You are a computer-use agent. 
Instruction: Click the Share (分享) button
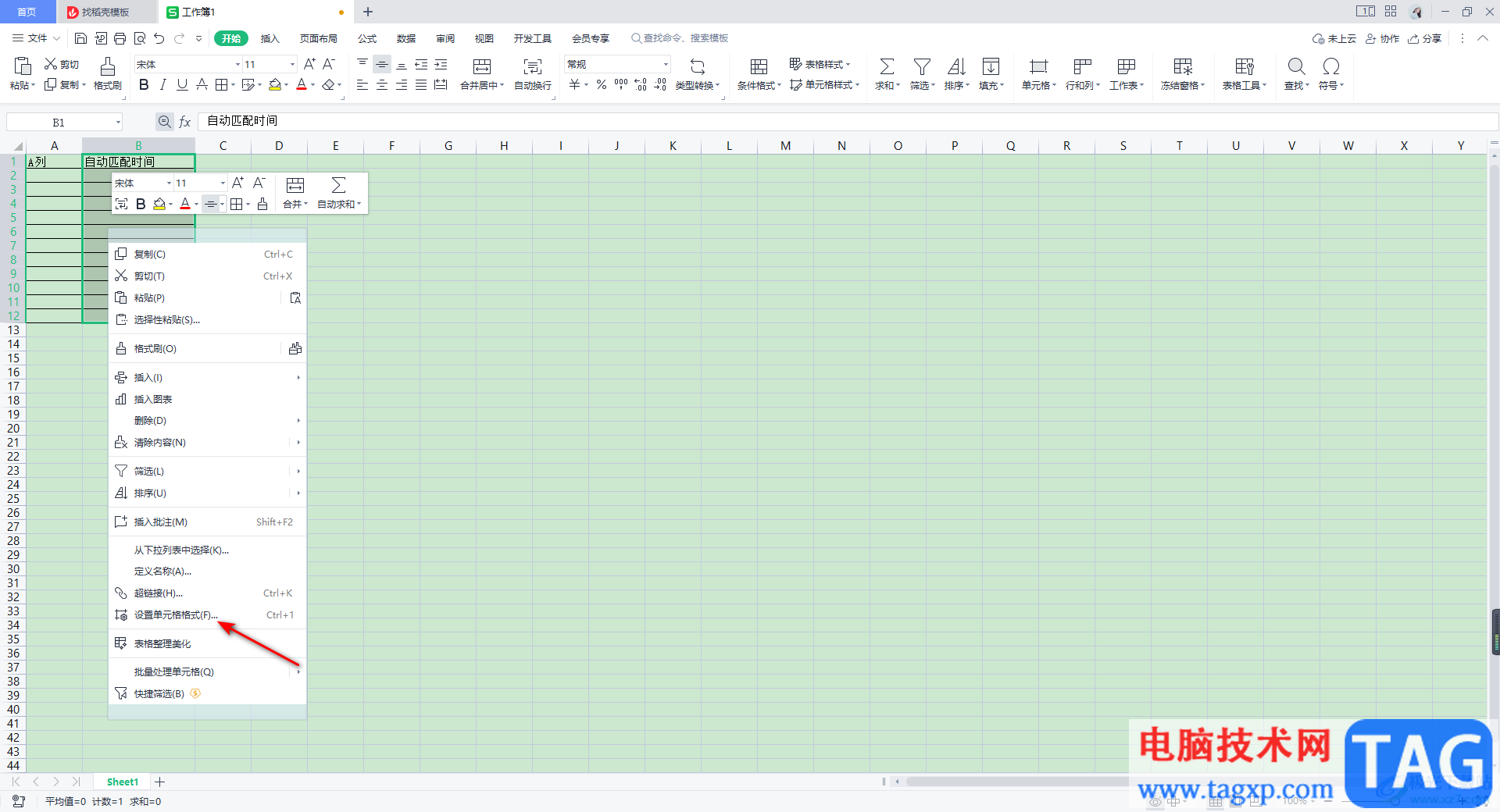point(1424,38)
